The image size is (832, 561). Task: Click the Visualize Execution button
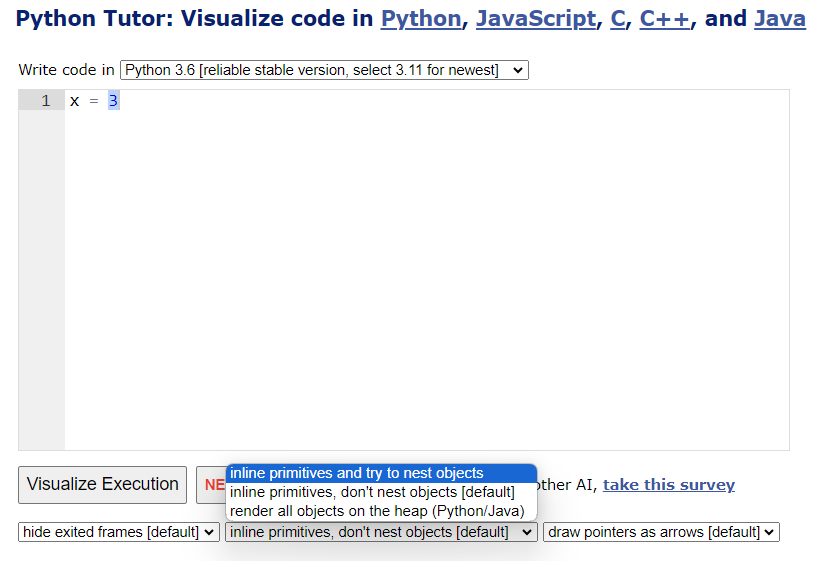[x=102, y=485]
